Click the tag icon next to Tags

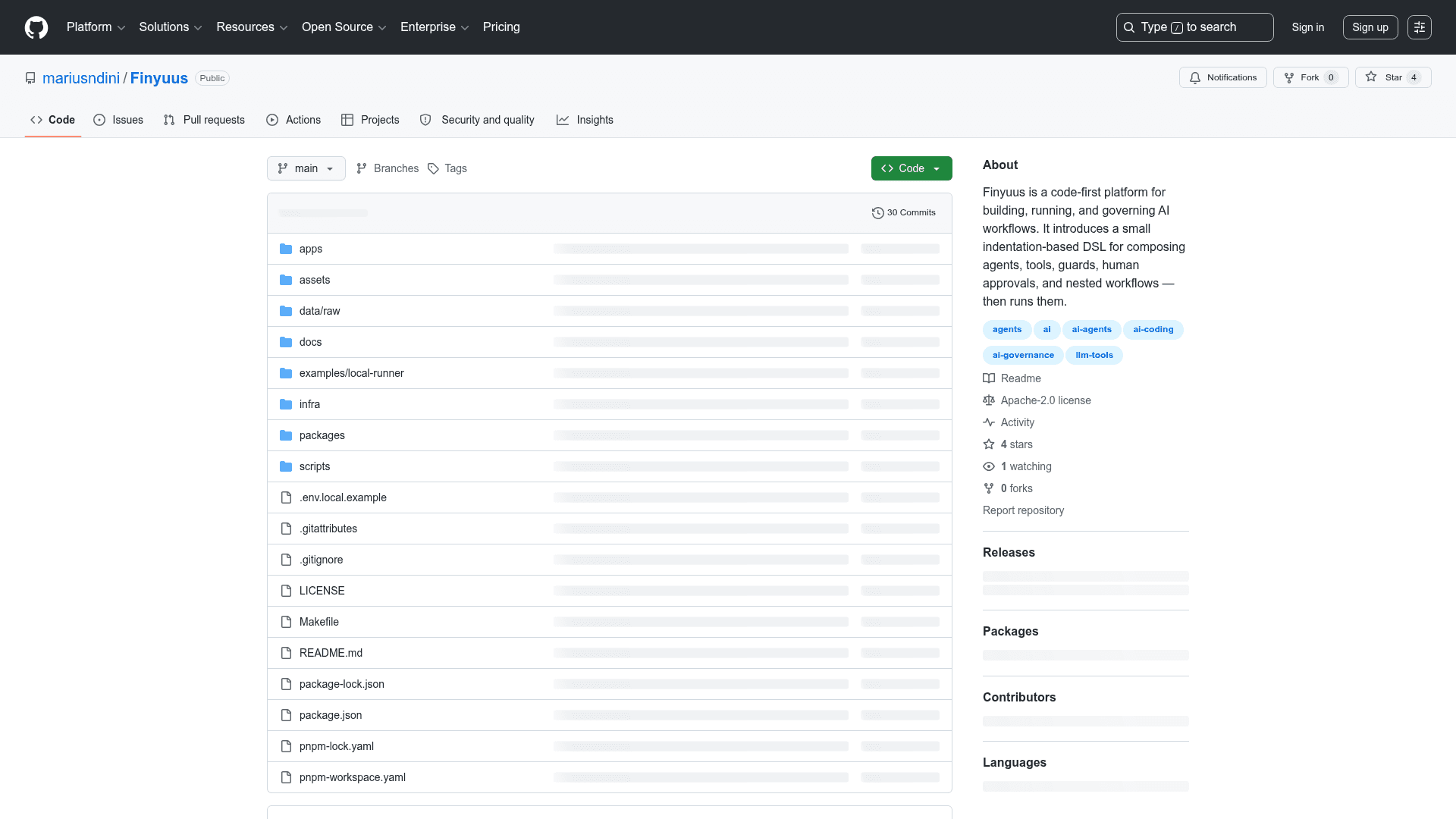tap(433, 168)
